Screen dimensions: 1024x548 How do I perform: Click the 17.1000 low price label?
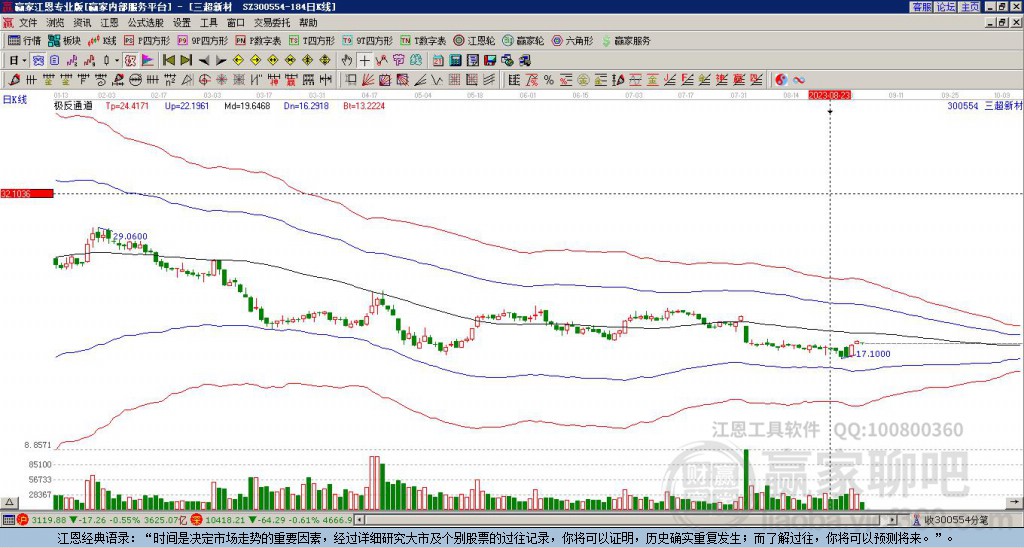click(x=872, y=354)
